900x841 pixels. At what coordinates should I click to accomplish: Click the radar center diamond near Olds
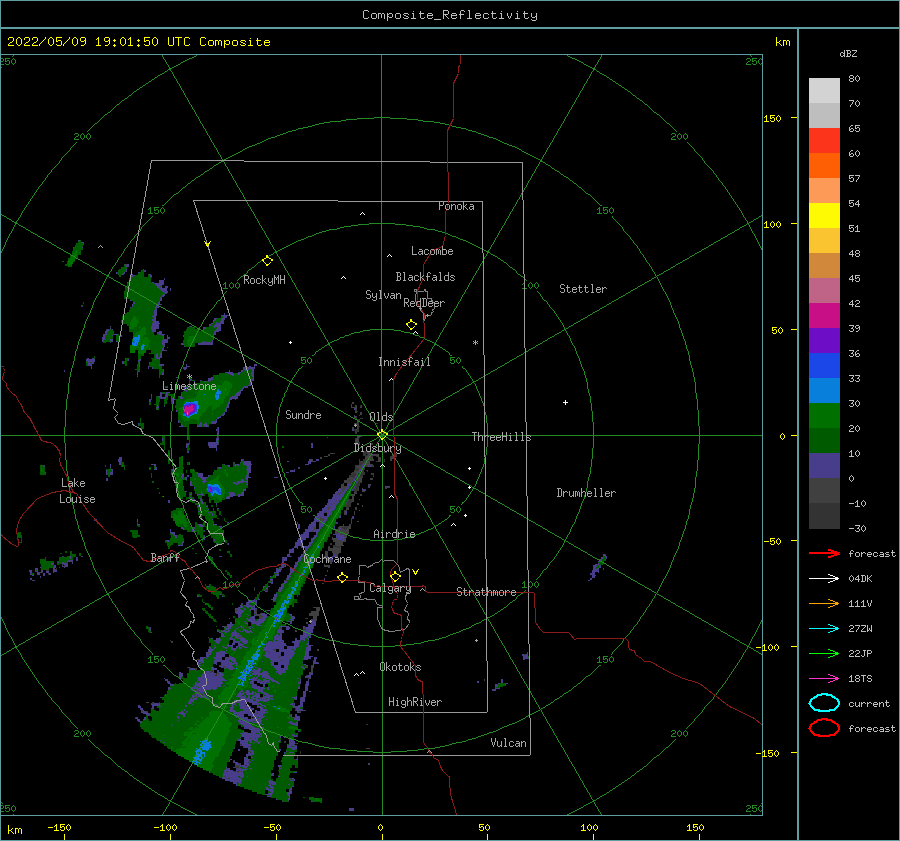pyautogui.click(x=382, y=435)
